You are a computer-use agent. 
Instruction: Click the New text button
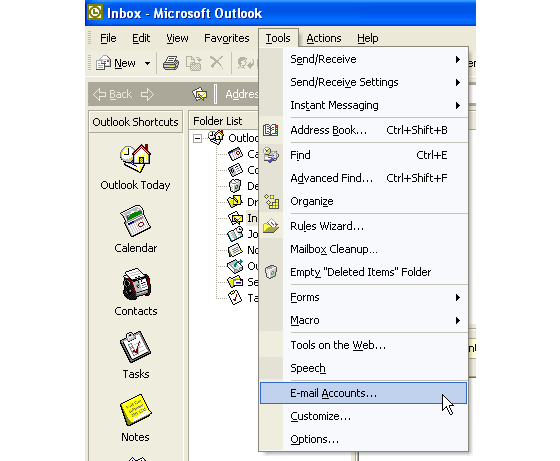125,64
